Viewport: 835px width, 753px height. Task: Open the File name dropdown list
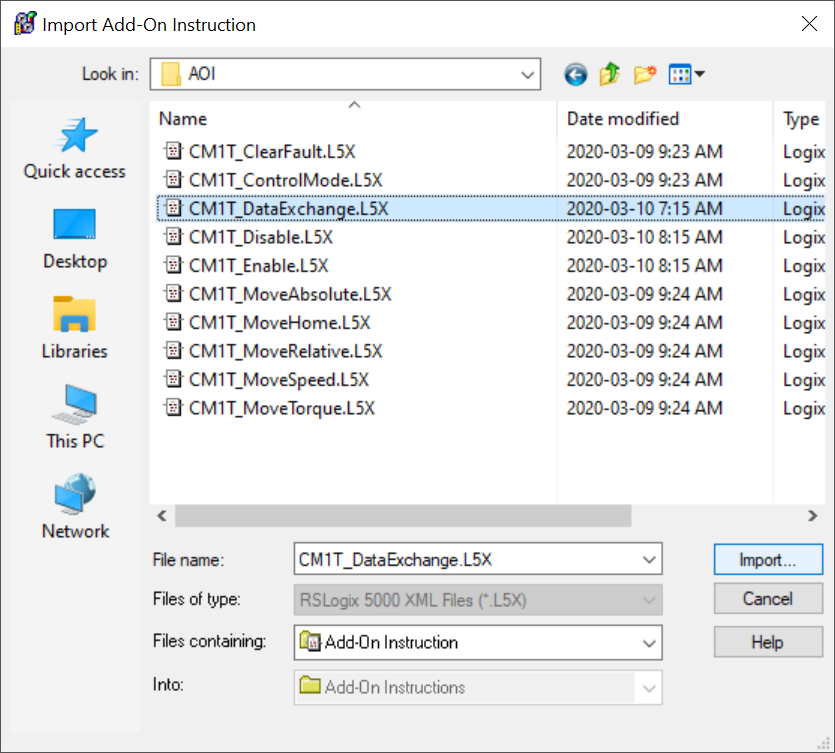650,560
